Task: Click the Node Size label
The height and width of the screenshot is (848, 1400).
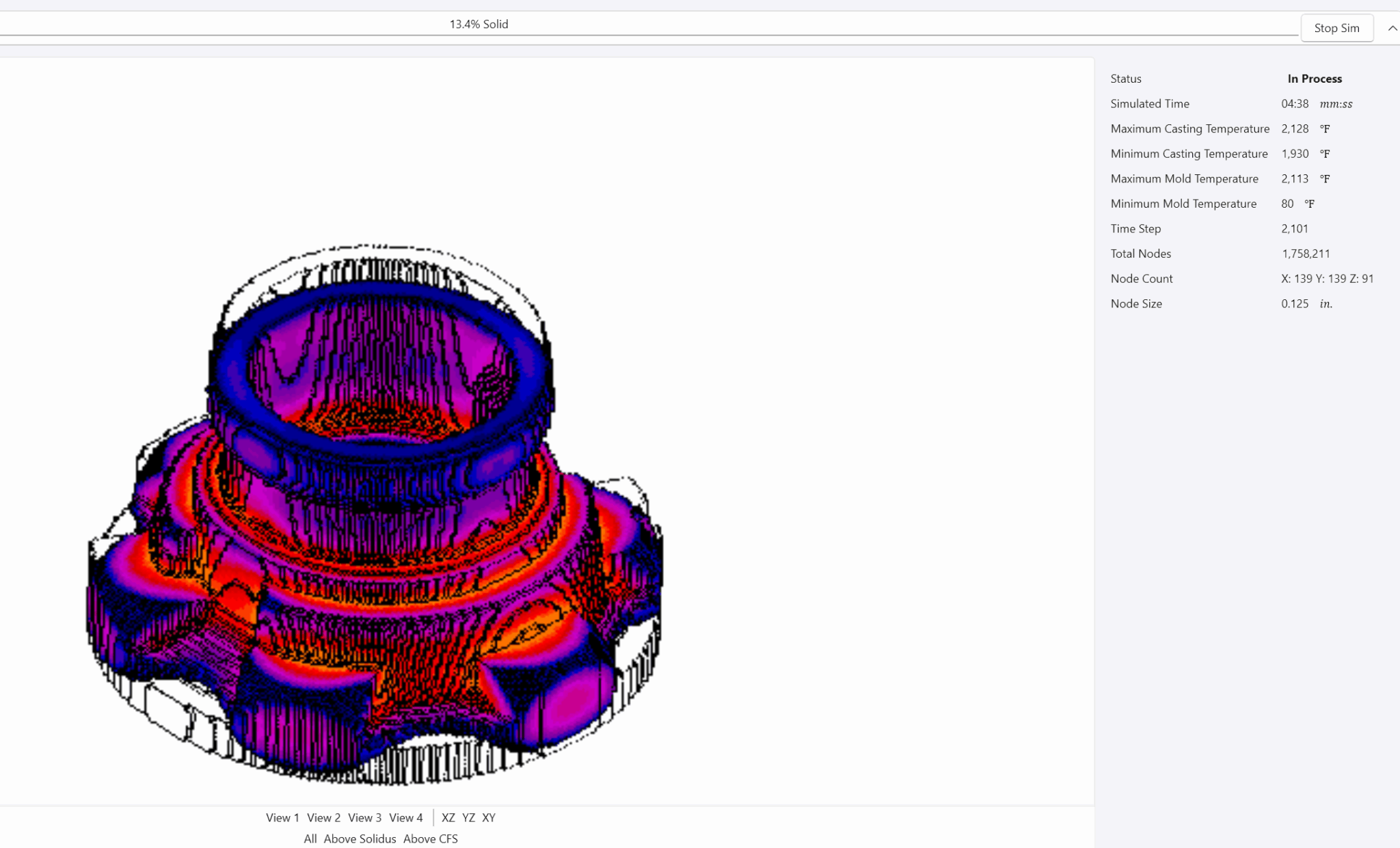Action: click(1136, 303)
